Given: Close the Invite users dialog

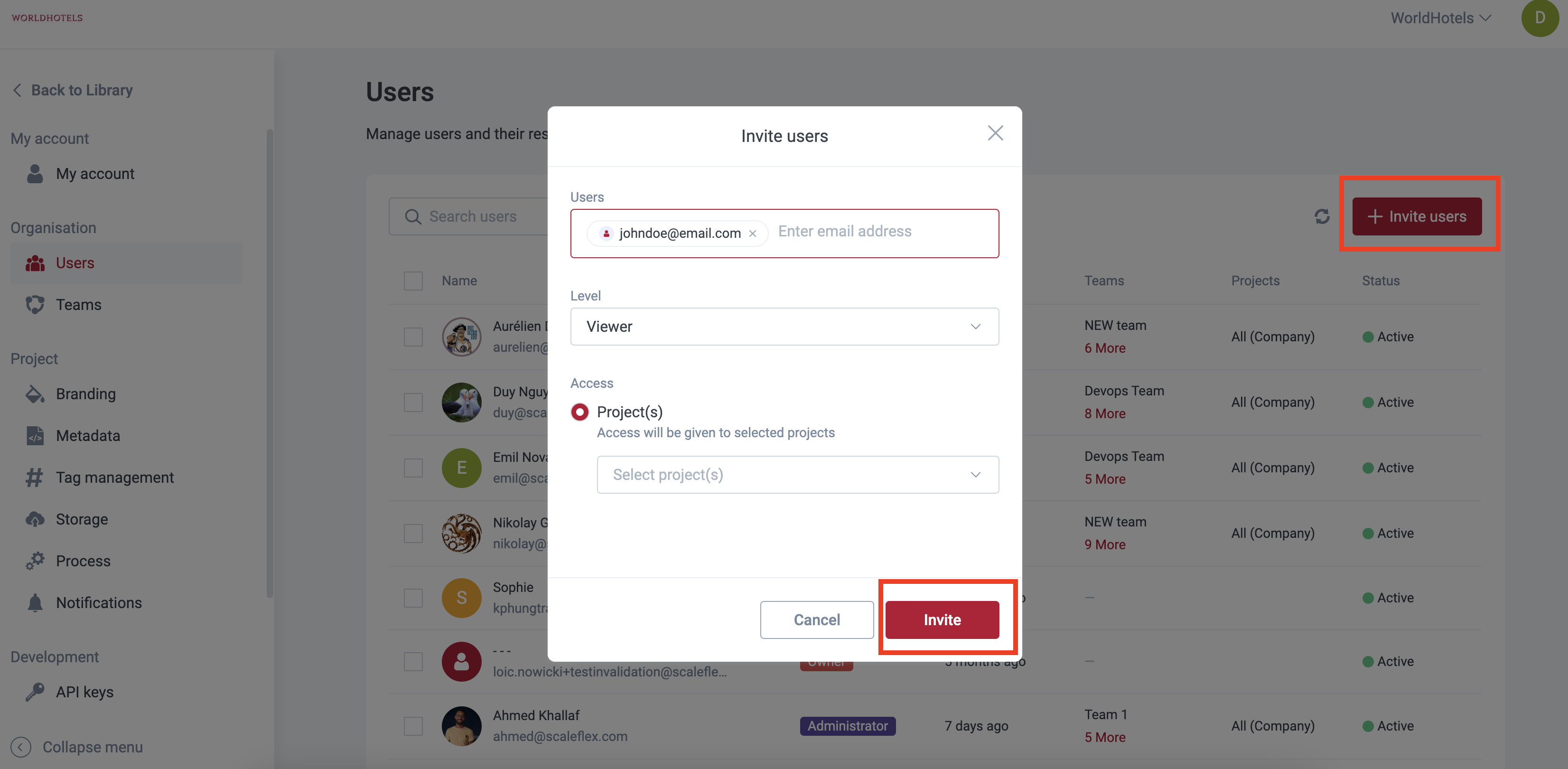Looking at the screenshot, I should click(x=995, y=133).
